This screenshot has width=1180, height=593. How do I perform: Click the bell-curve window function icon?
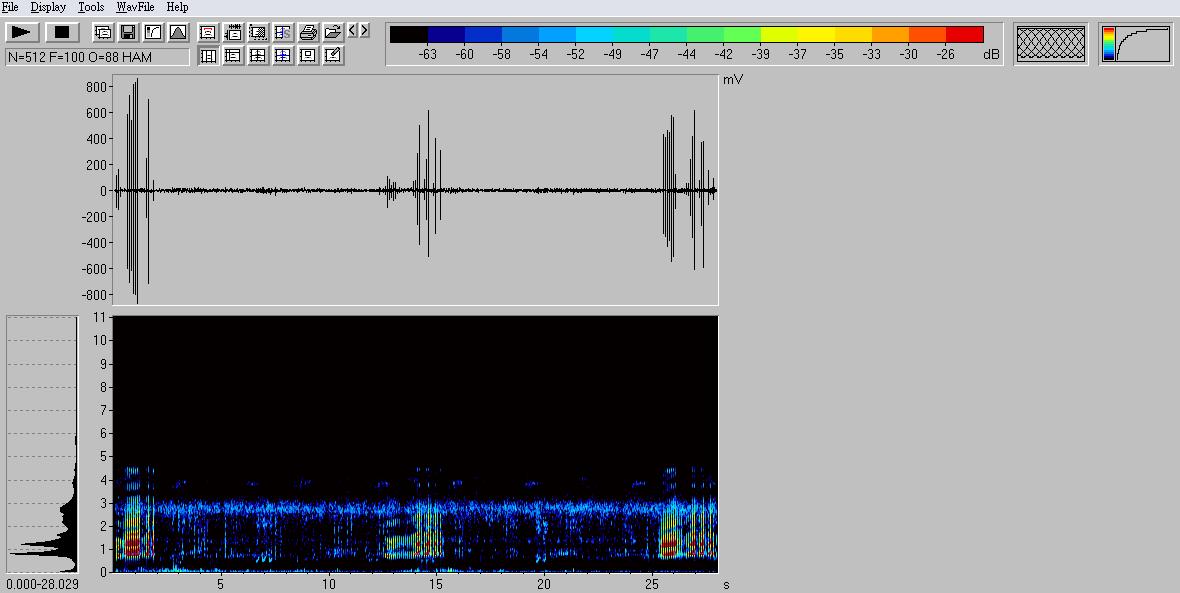click(x=178, y=33)
